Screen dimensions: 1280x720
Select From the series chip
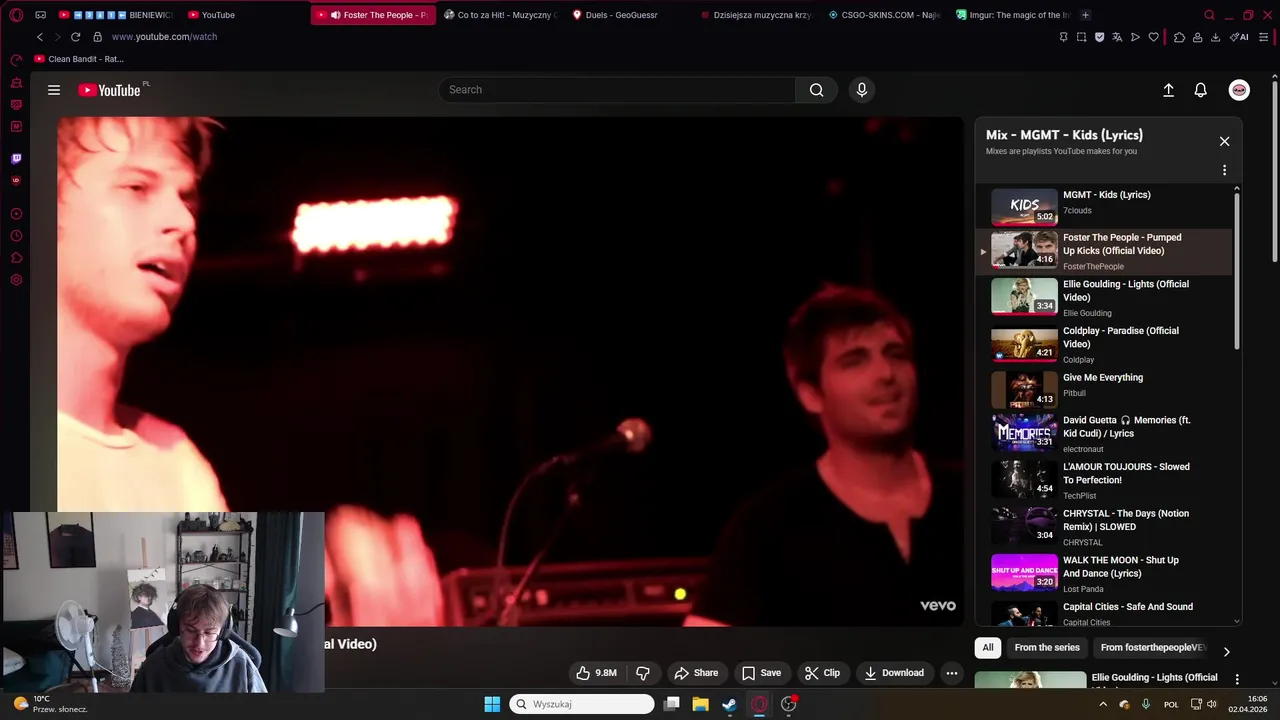(x=1047, y=648)
